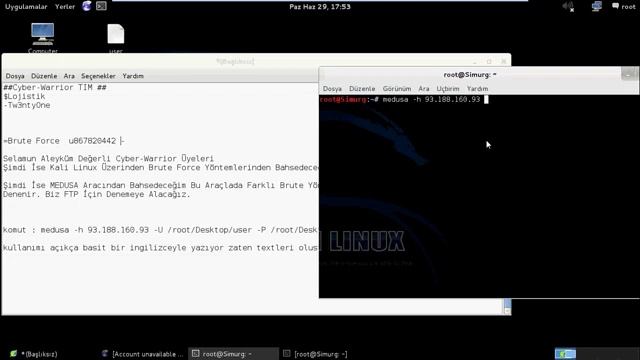Click the text editor title bar
Screen dimensions: 640x360
[x=235, y=61]
